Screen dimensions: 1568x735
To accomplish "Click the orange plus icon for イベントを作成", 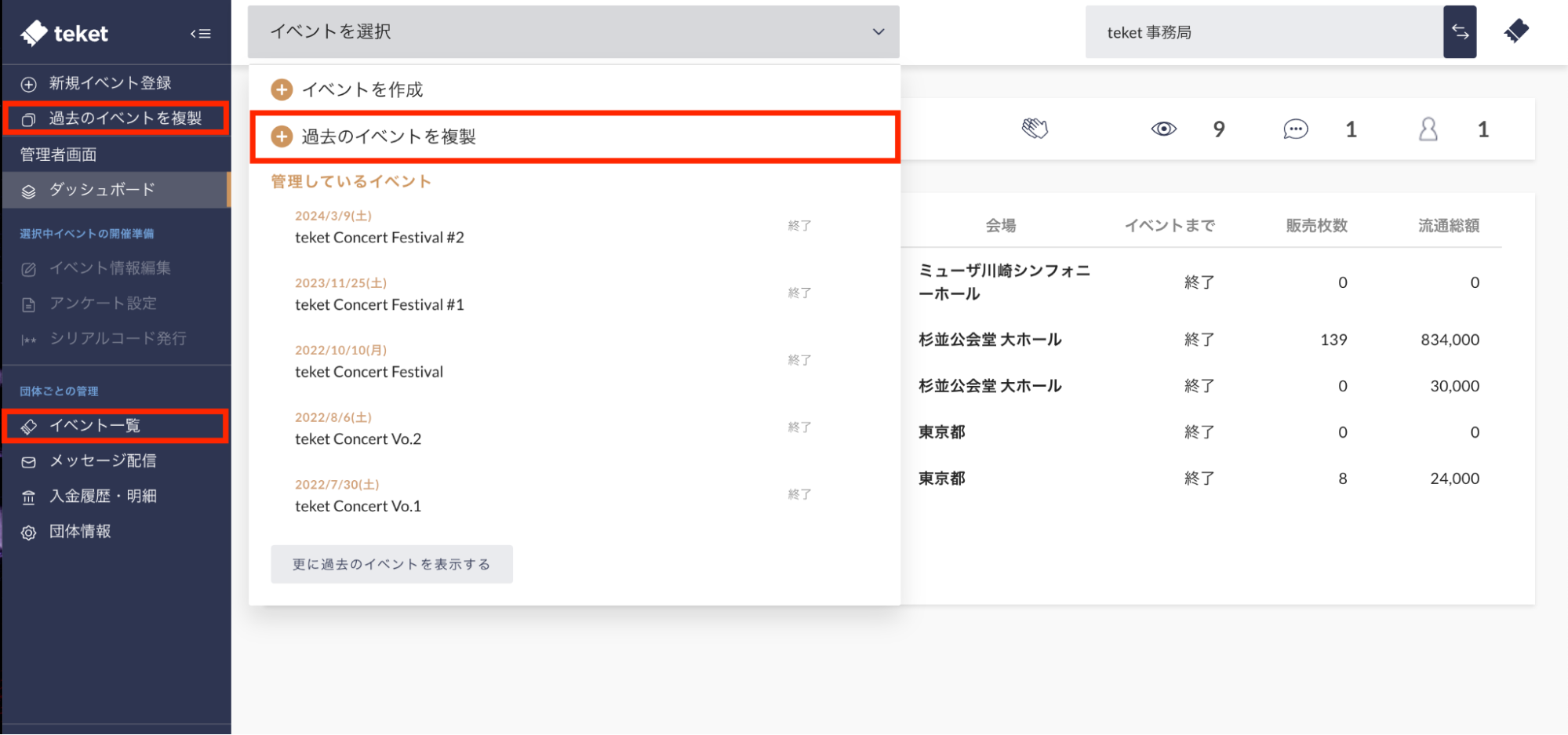I will 282,89.
